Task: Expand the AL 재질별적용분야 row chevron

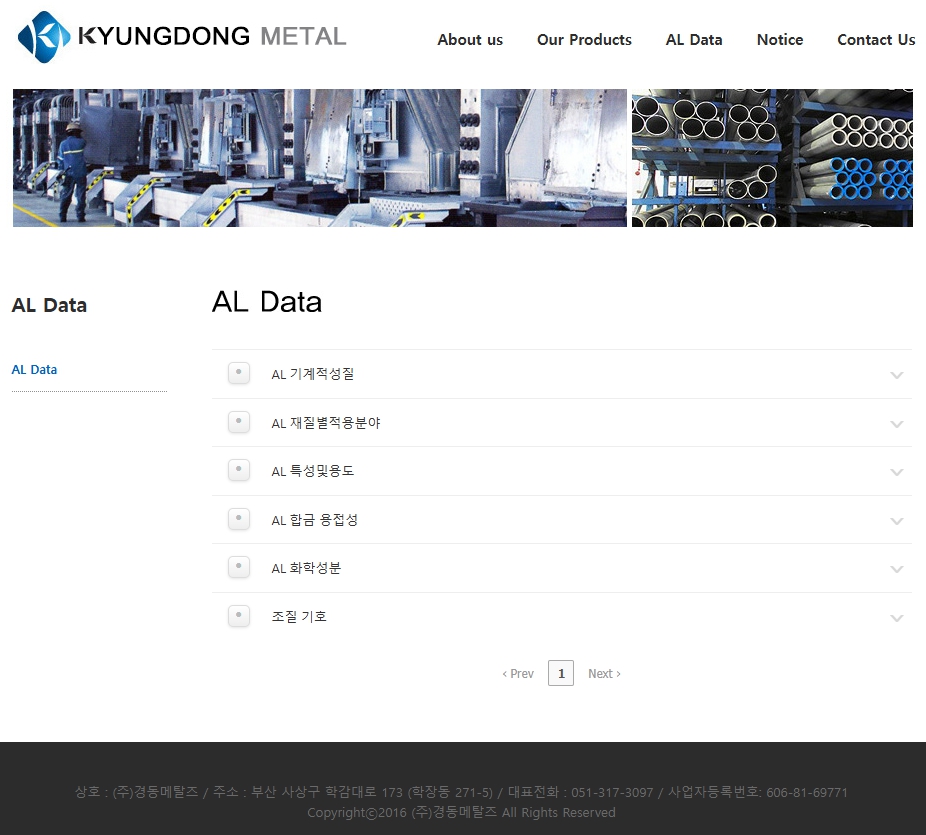Action: pyautogui.click(x=896, y=424)
